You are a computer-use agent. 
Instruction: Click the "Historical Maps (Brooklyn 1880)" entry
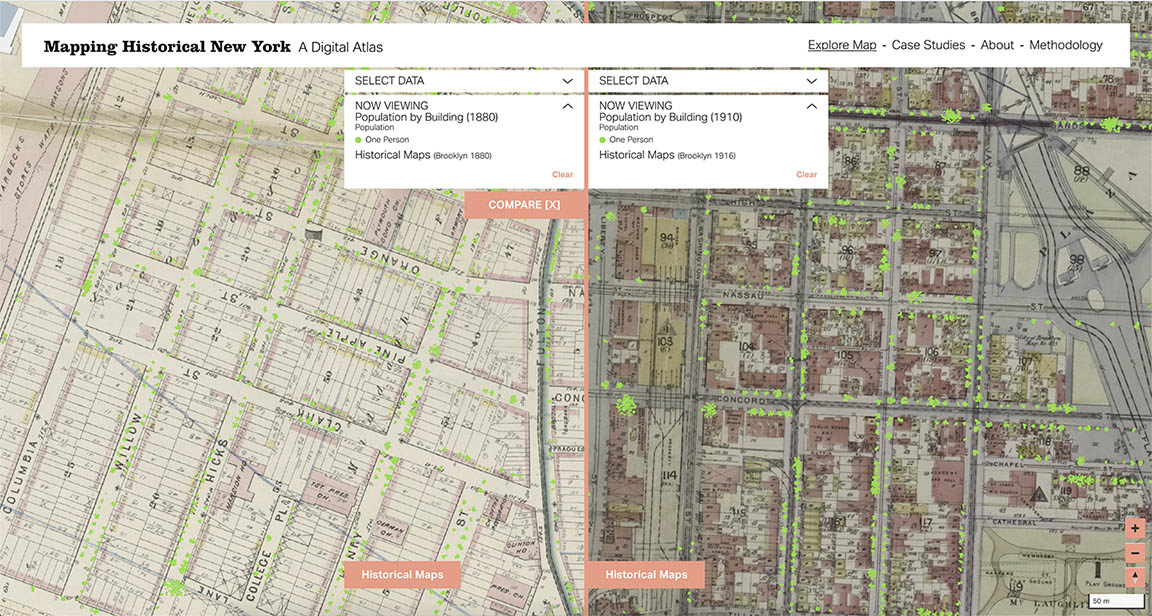[423, 155]
